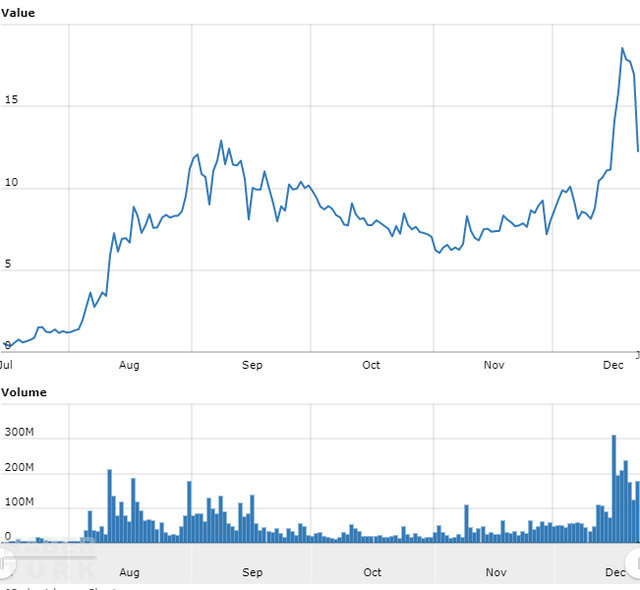The height and width of the screenshot is (590, 640).
Task: Click the Volume chart title
Action: (23, 392)
